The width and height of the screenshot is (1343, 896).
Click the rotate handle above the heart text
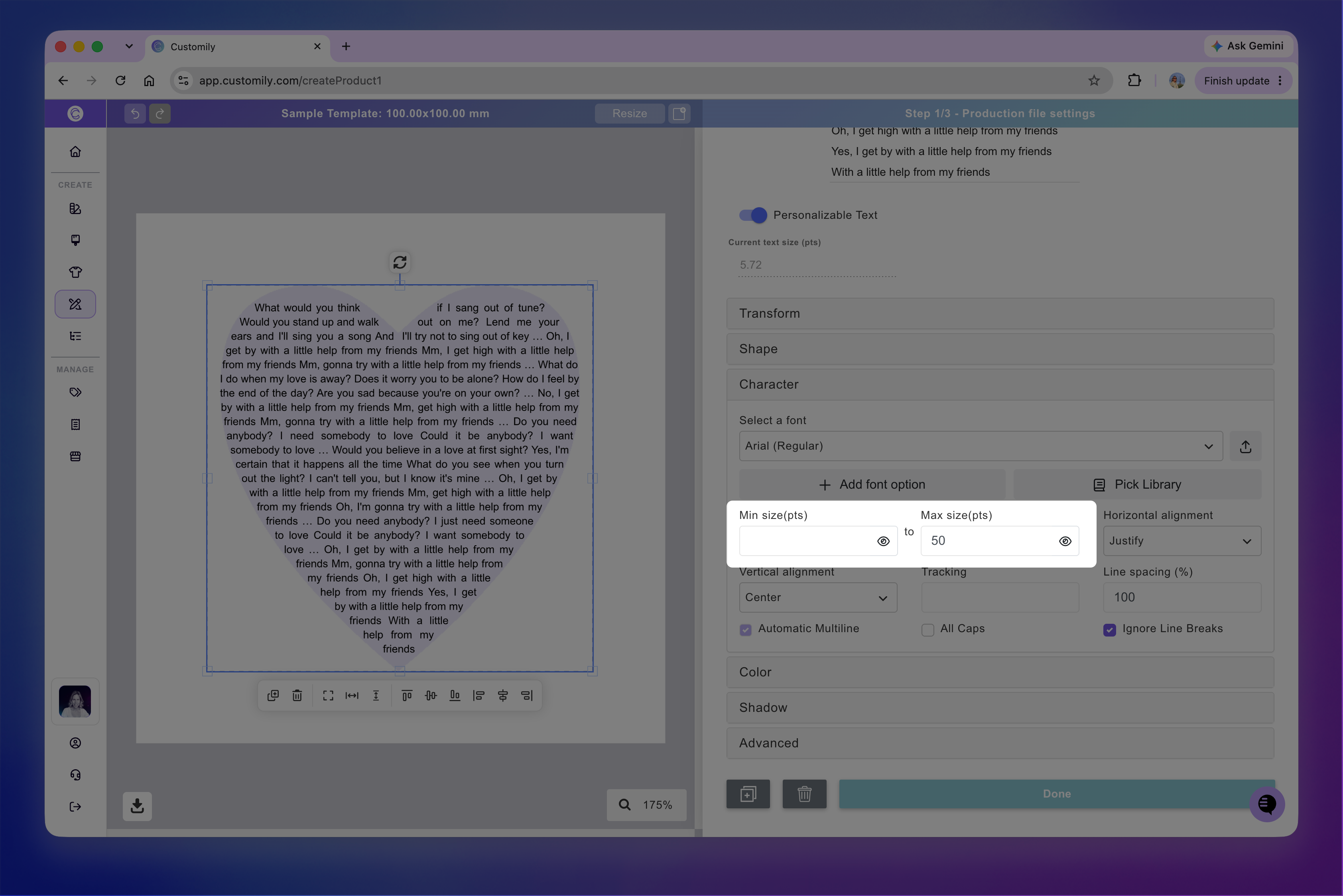tap(400, 262)
